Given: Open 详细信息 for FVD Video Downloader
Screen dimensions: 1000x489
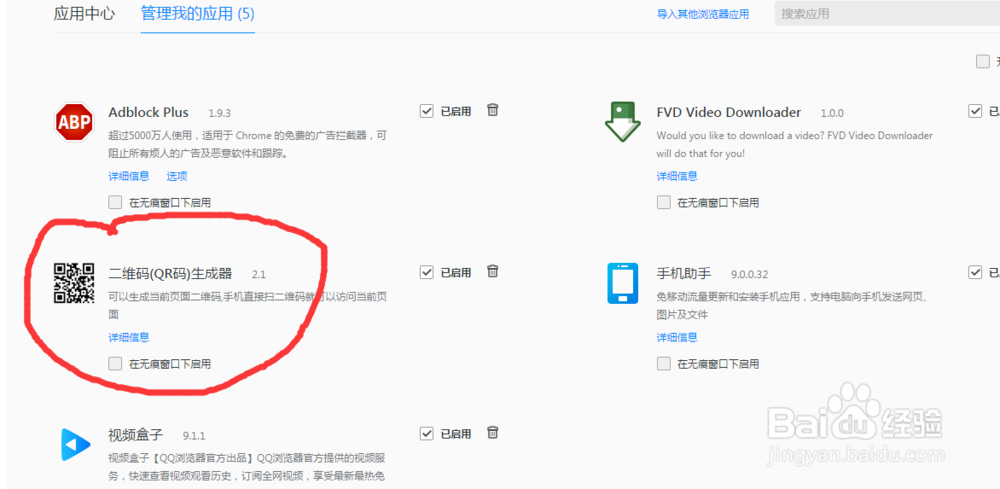Looking at the screenshot, I should pyautogui.click(x=677, y=176).
